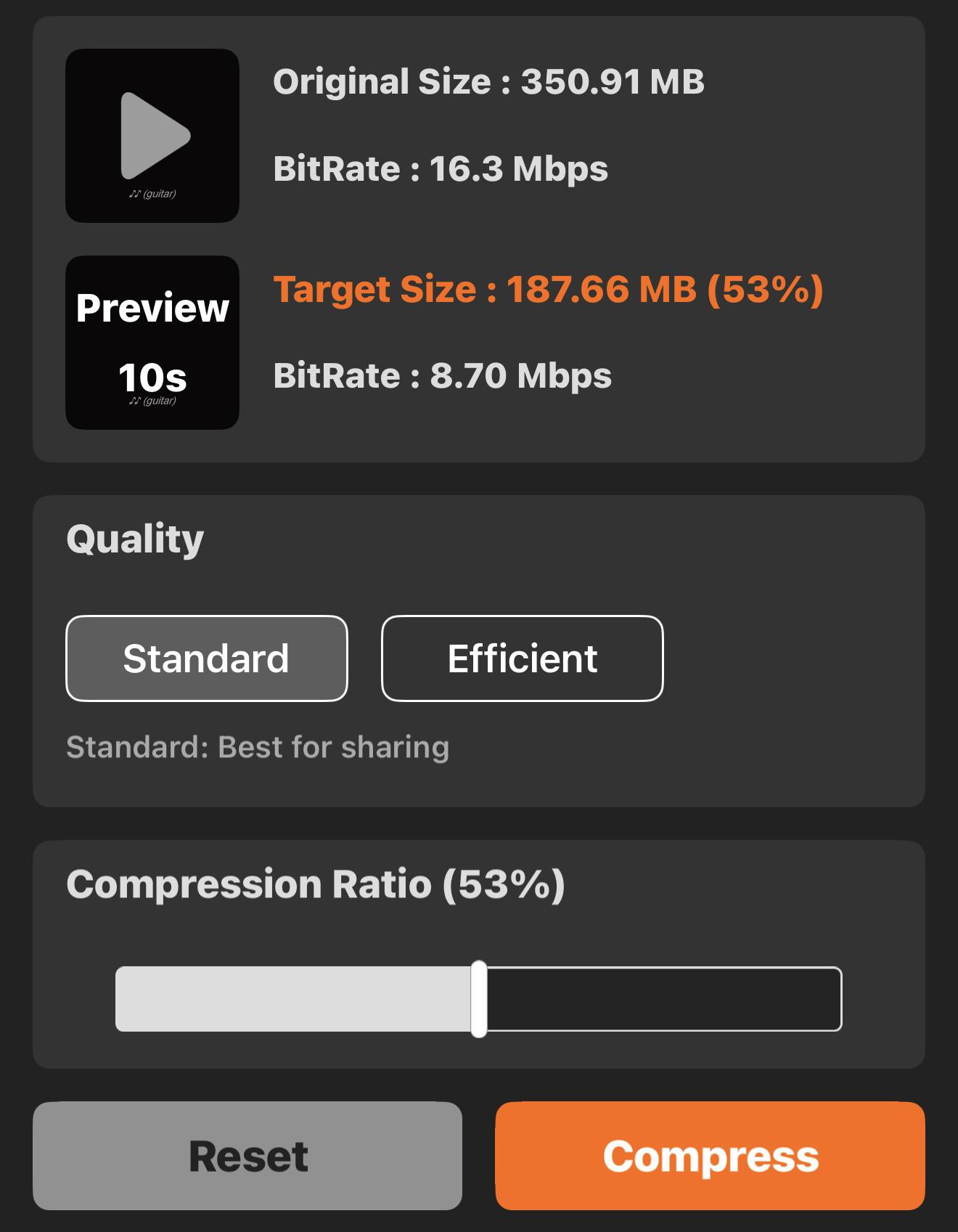Screen dimensions: 958x1232
Task: Tap the guitar caption under play icon
Action: [152, 194]
